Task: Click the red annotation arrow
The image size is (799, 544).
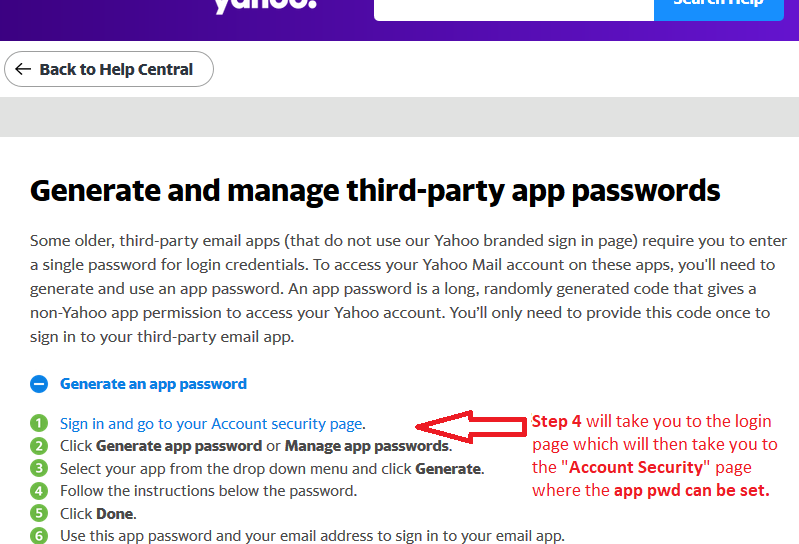Action: 471,426
